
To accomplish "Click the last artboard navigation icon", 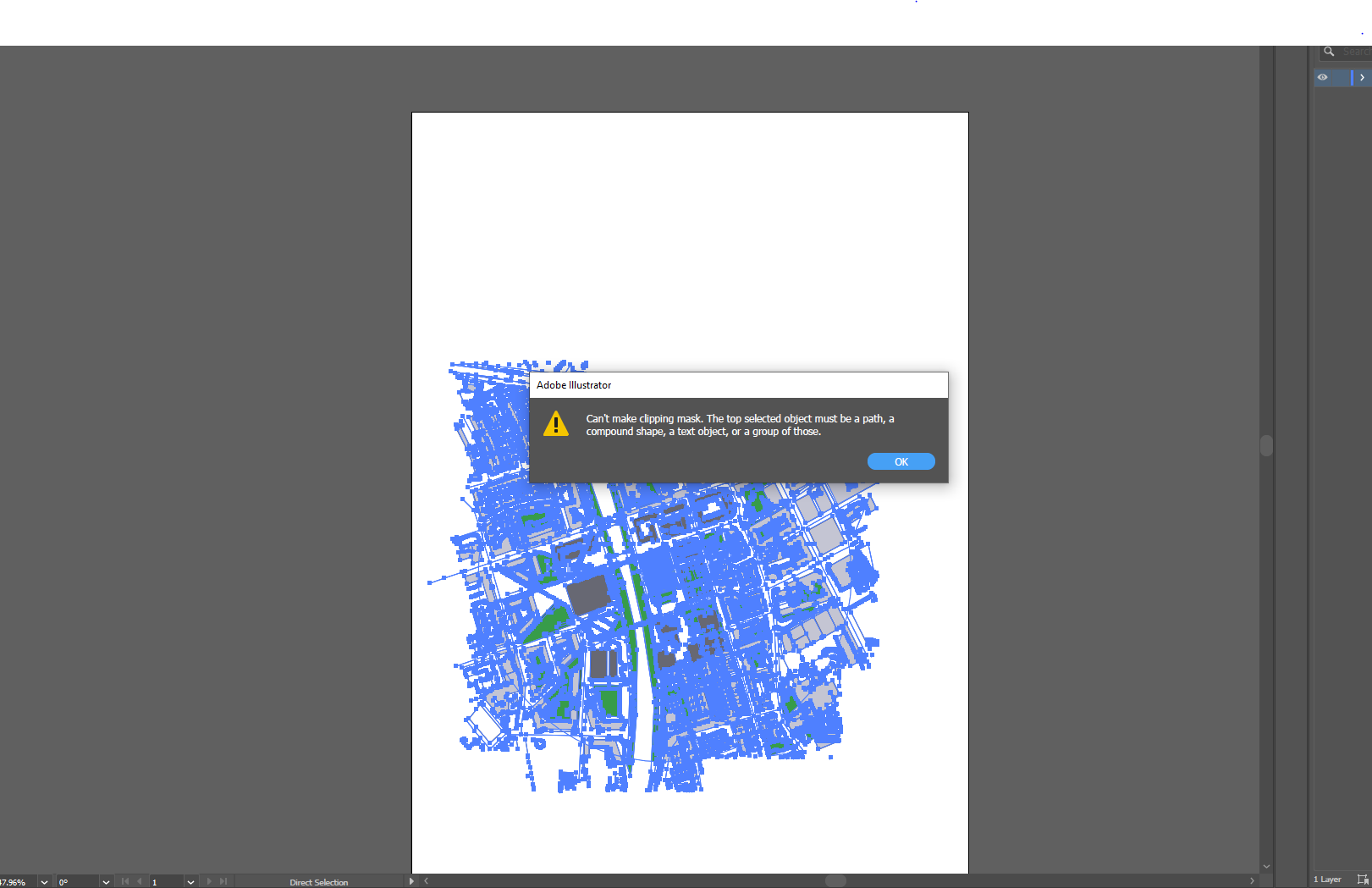I will click(223, 881).
